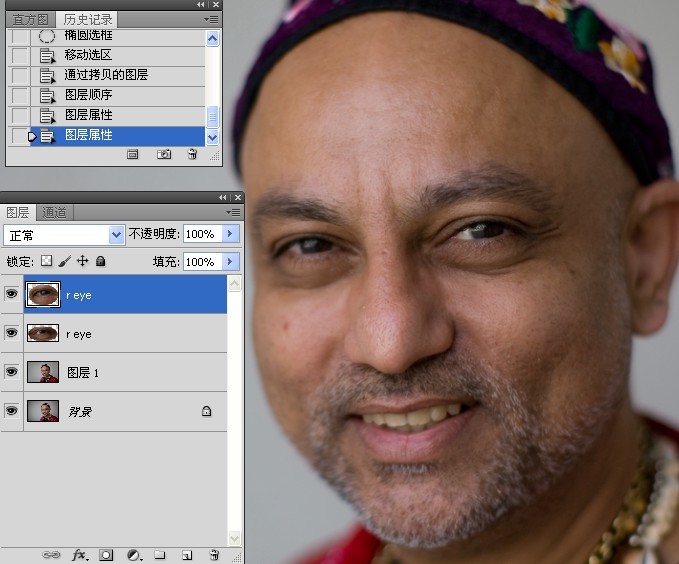Close the History panel group
Viewport: 679px width, 564px height.
pyautogui.click(x=216, y=5)
